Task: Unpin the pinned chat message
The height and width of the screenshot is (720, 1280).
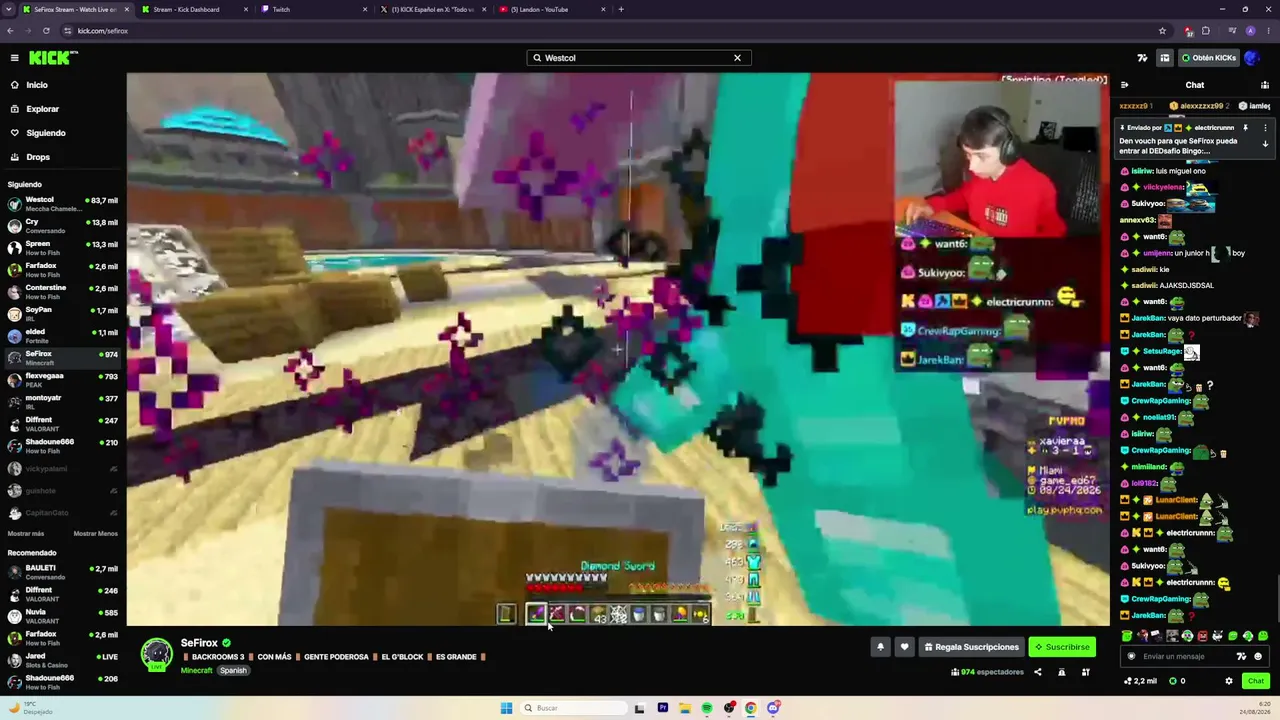Action: [1245, 128]
